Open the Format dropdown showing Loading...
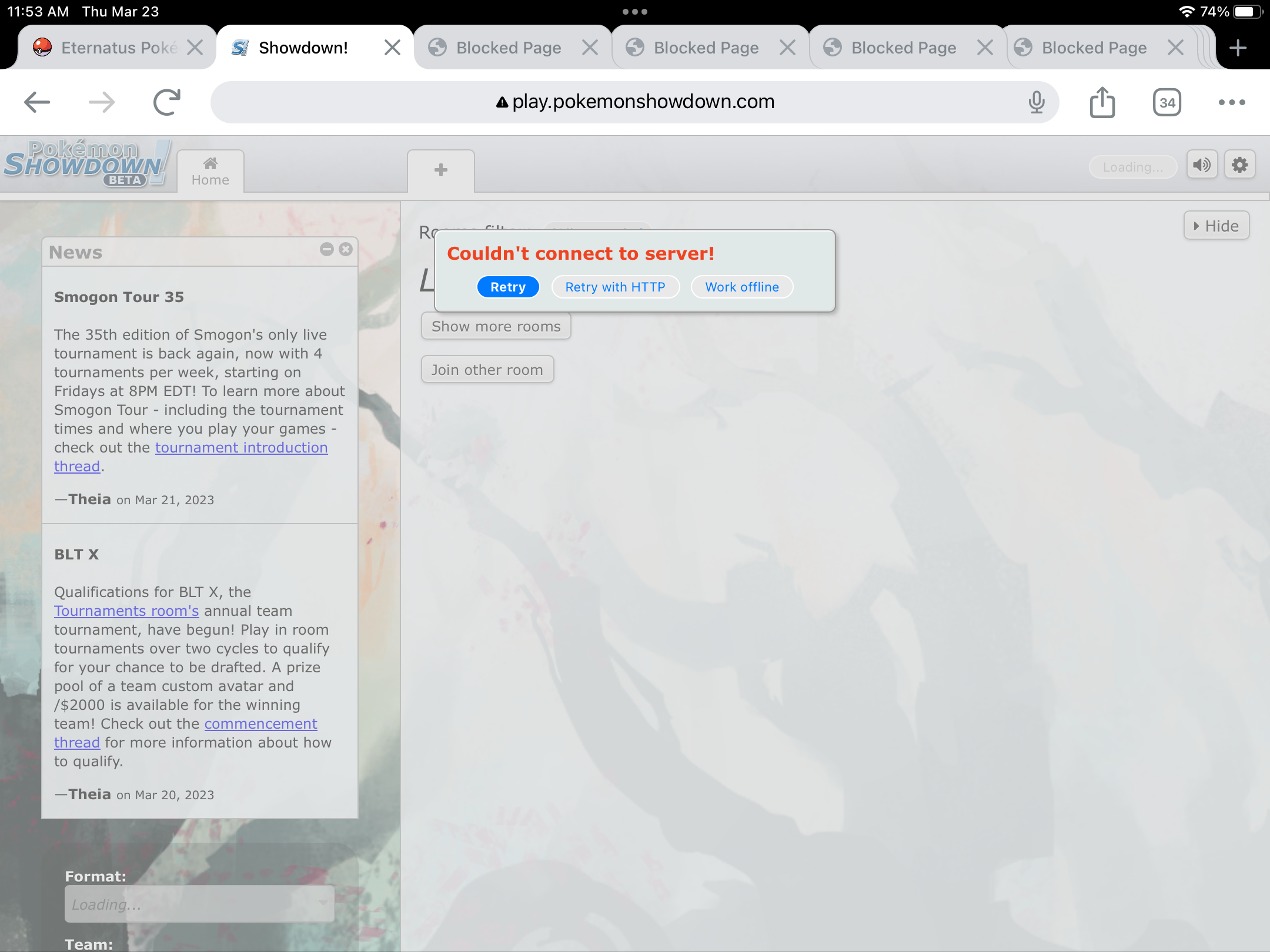1270x952 pixels. tap(199, 904)
